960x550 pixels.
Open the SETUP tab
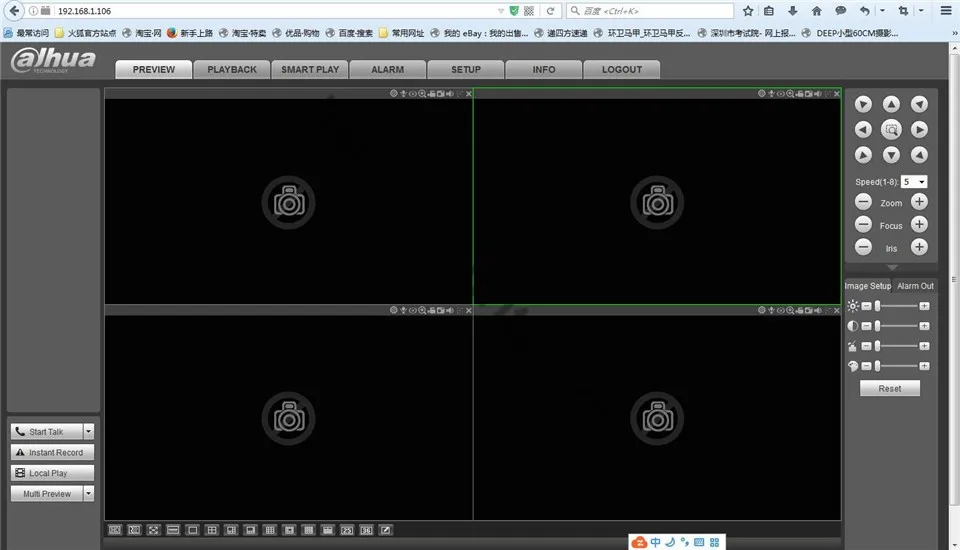[x=466, y=70]
